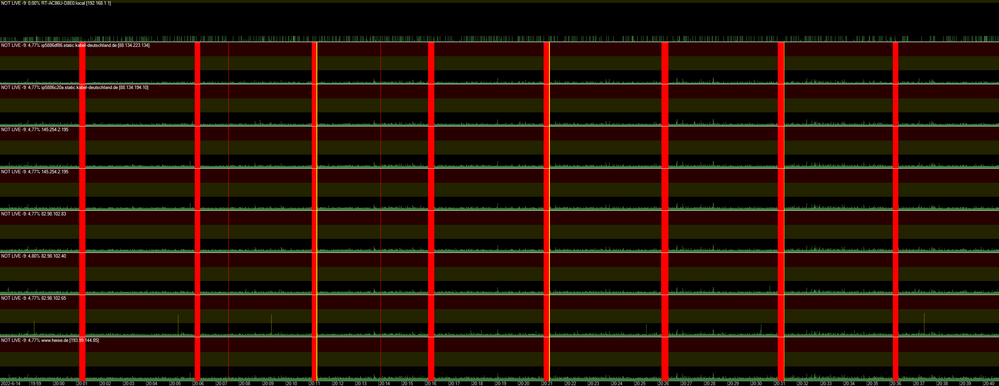Select the 82.98.102.65 graph label
999x386 pixels.
pos(34,297)
